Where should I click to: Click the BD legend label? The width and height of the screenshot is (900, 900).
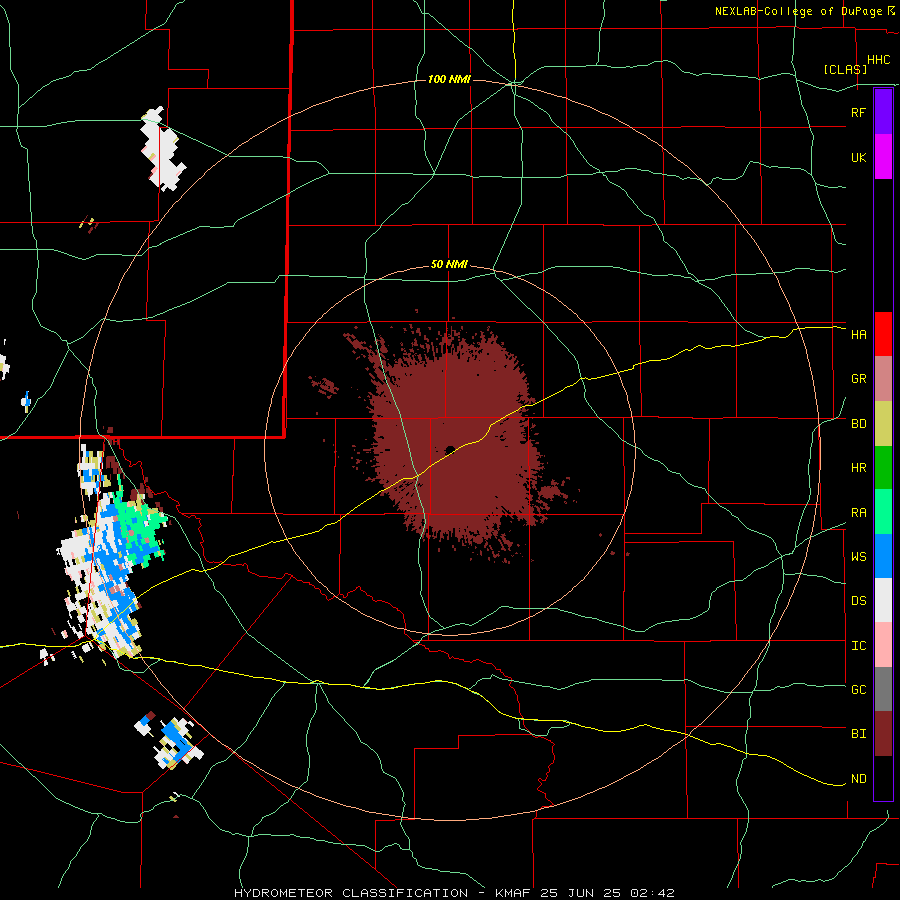tap(859, 424)
